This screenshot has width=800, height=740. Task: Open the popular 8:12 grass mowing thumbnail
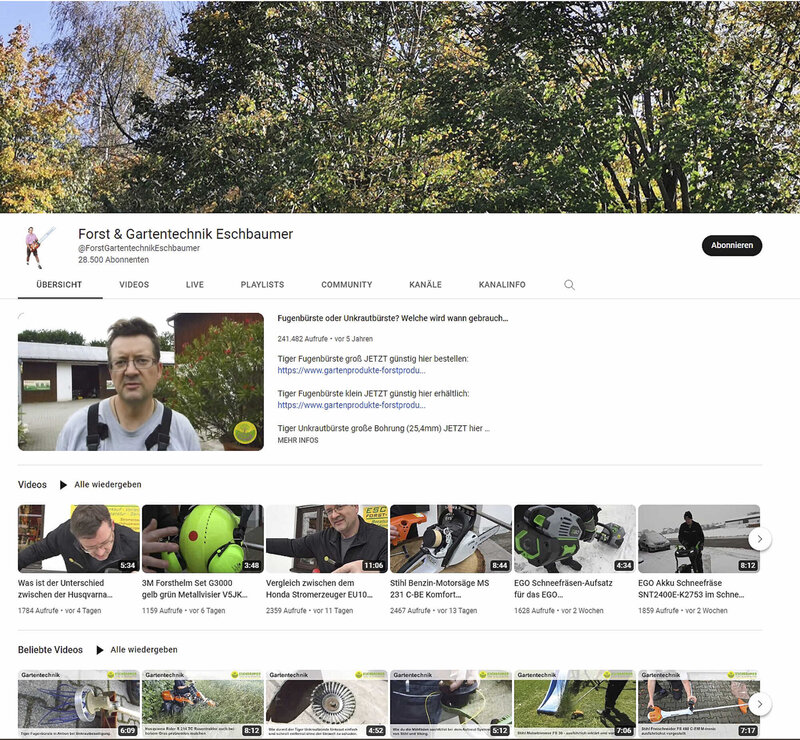click(203, 704)
